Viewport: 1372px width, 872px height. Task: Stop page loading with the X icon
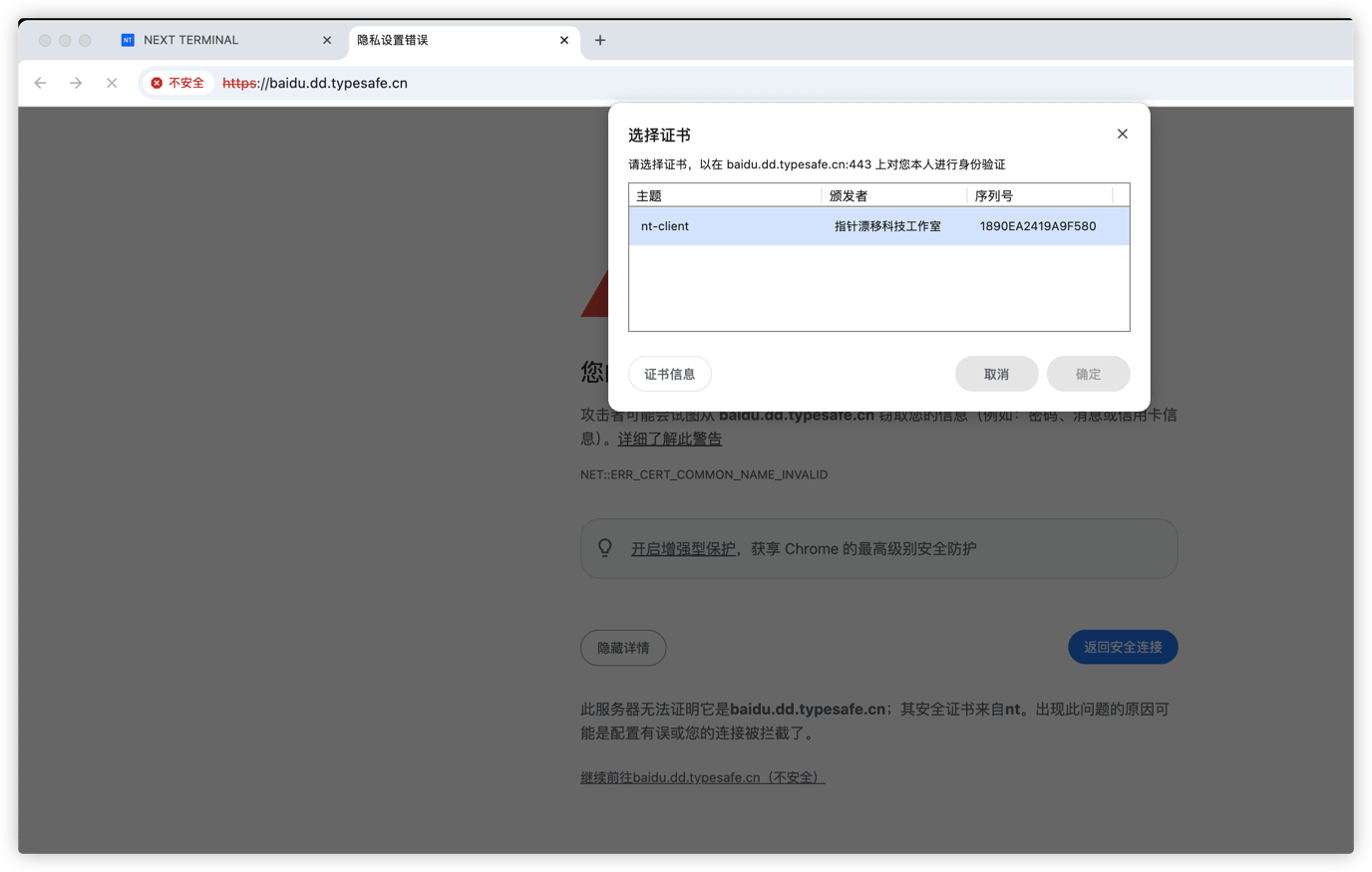click(x=112, y=83)
